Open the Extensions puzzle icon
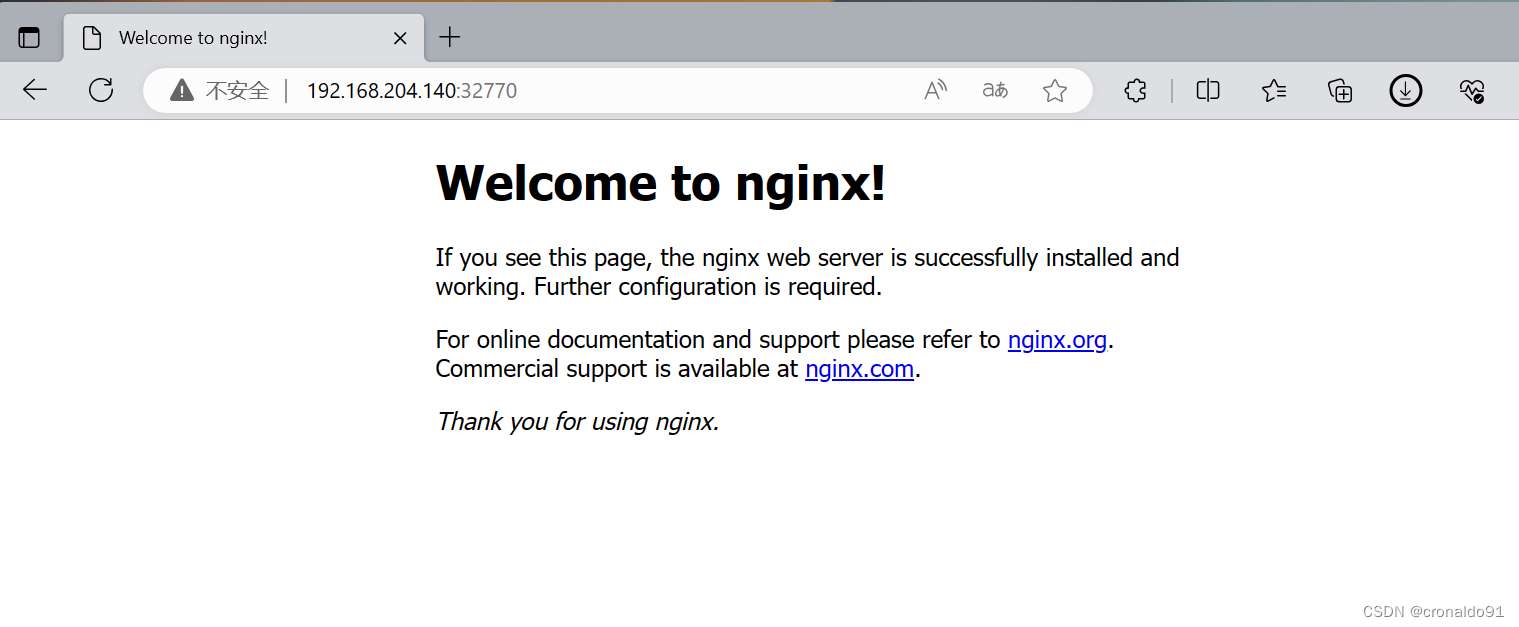The height and width of the screenshot is (627, 1519). point(1135,91)
